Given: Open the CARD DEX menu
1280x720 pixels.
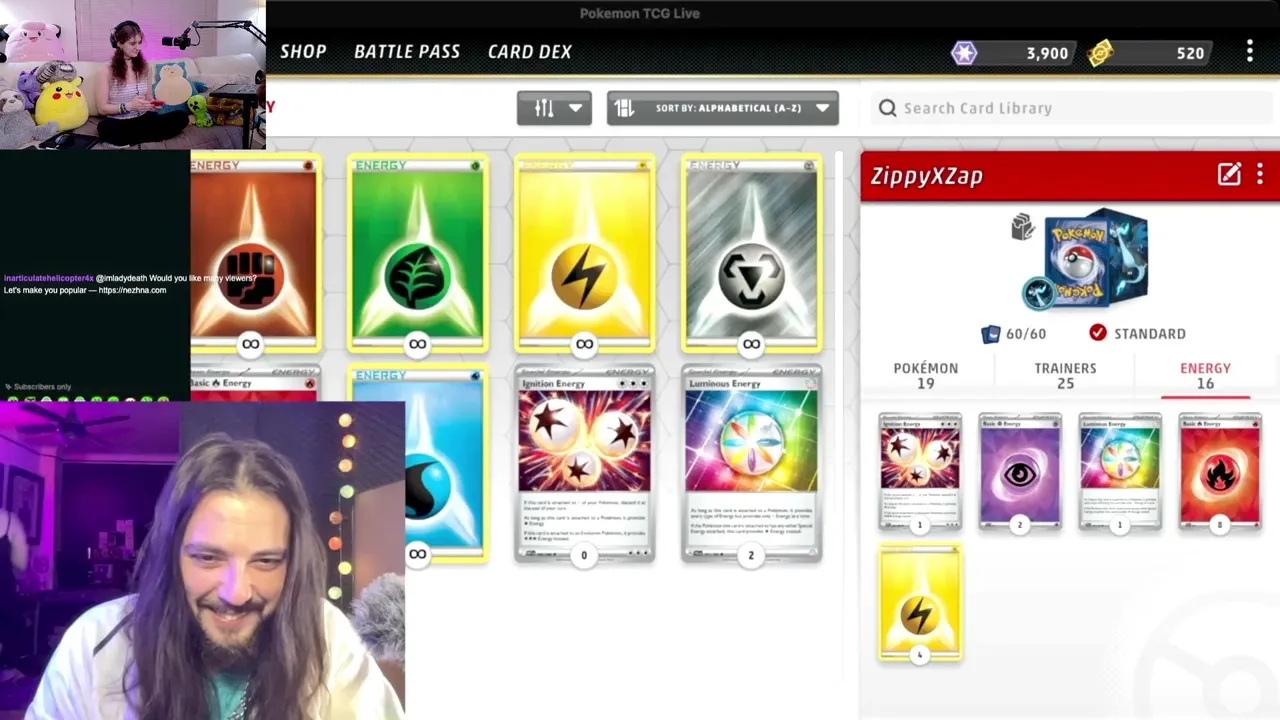Looking at the screenshot, I should tap(529, 52).
